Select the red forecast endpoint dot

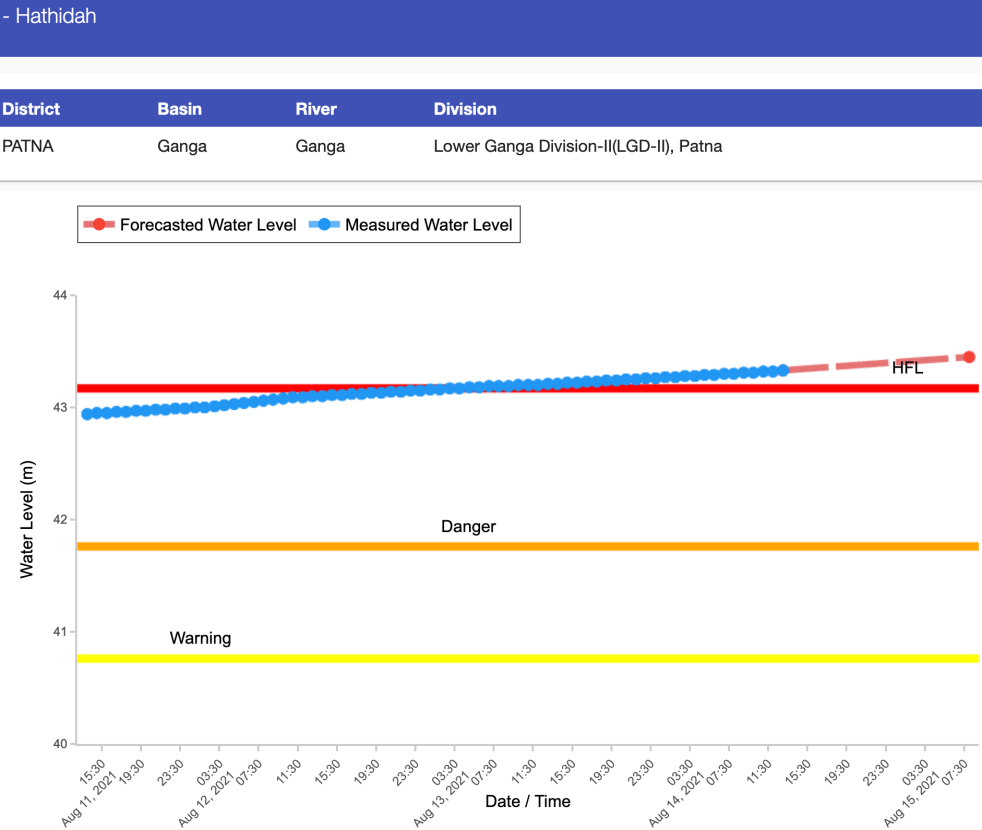[968, 357]
